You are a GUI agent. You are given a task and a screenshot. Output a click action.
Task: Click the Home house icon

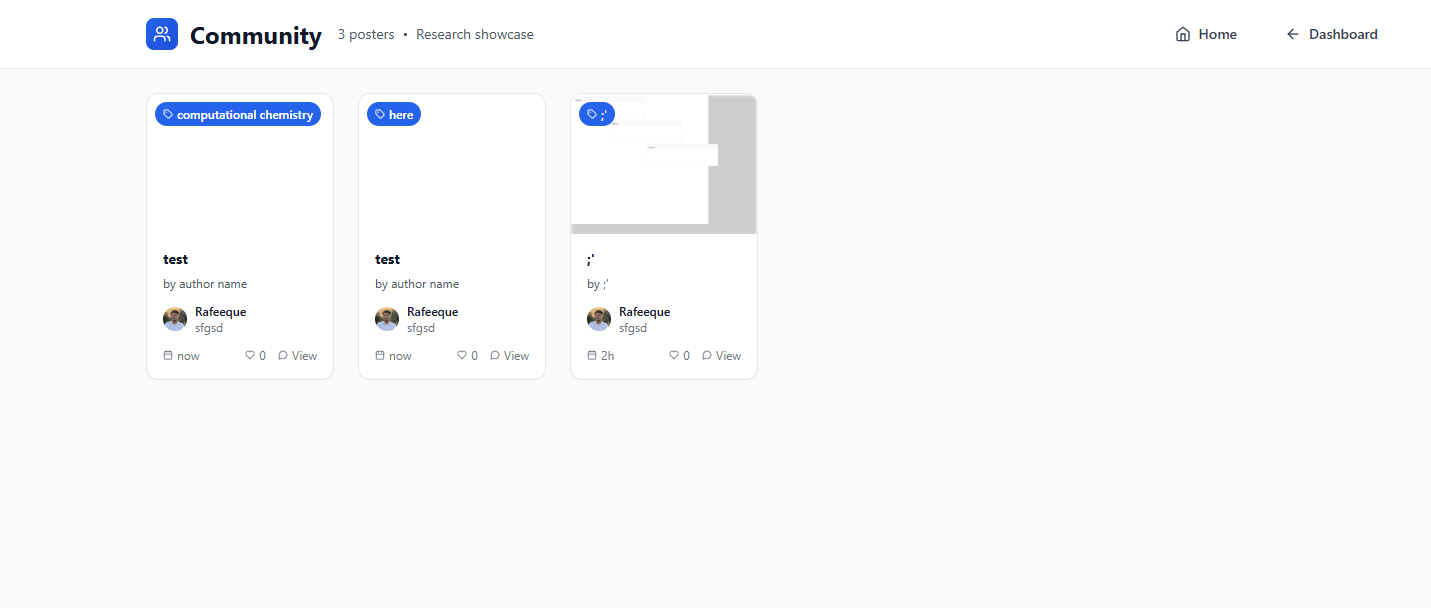pos(1183,34)
